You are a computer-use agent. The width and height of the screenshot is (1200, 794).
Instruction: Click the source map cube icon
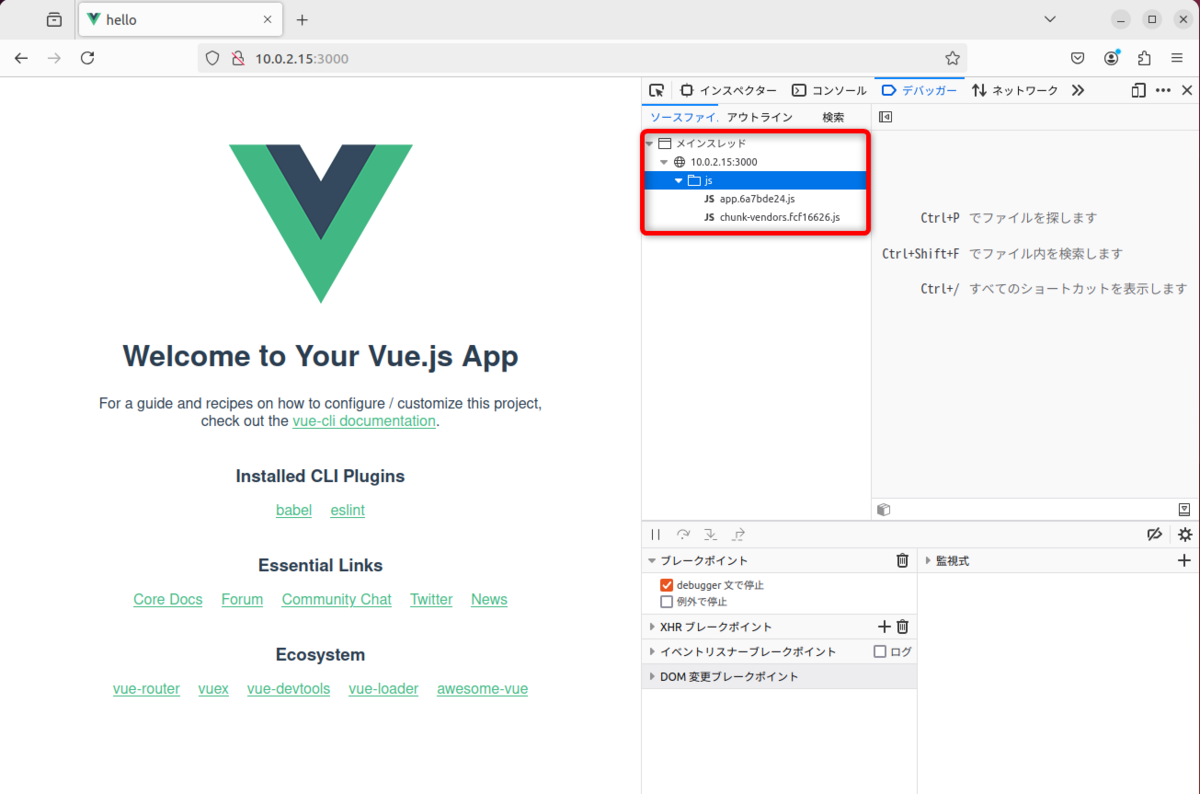click(884, 509)
